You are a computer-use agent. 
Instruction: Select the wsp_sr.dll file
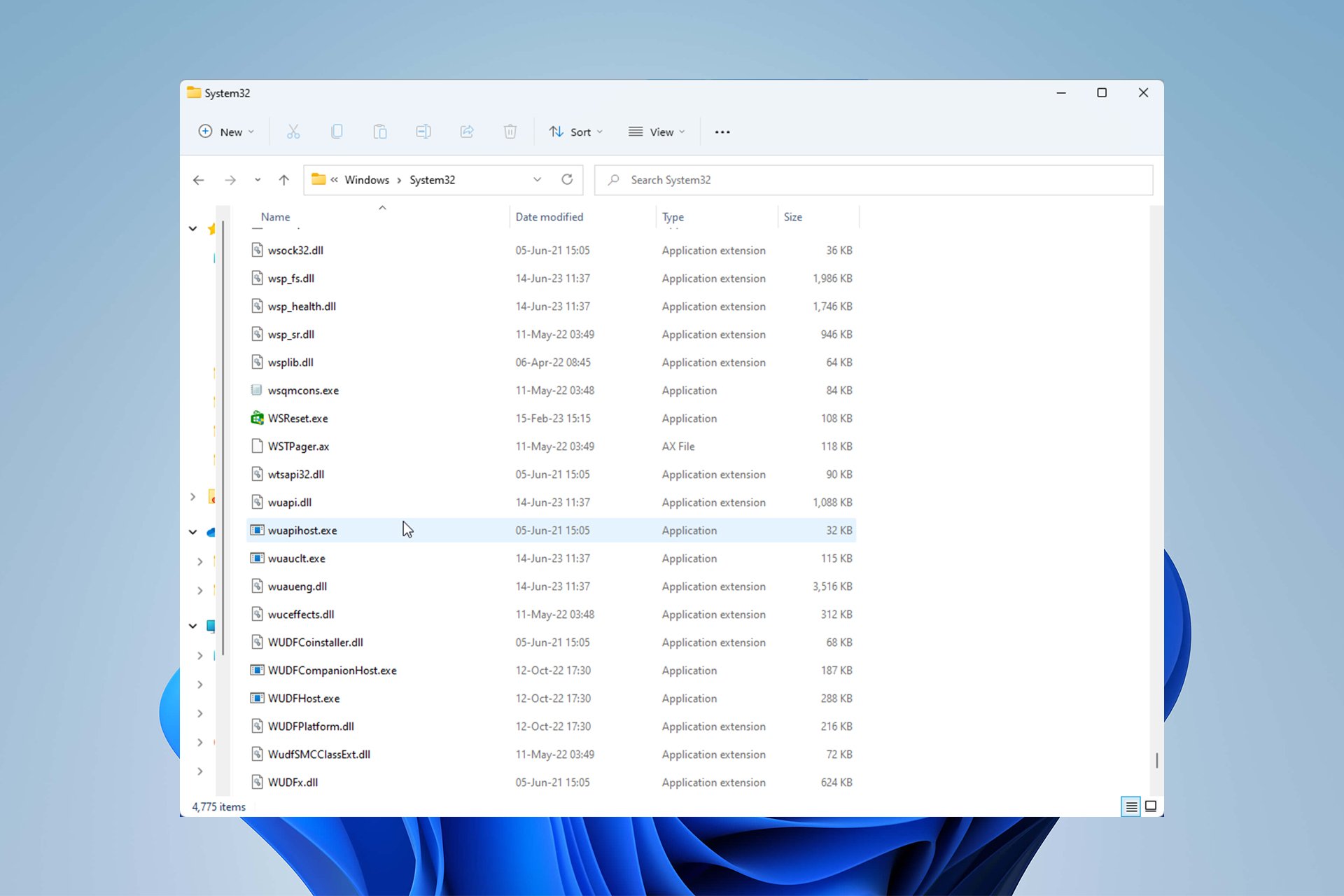(552, 334)
